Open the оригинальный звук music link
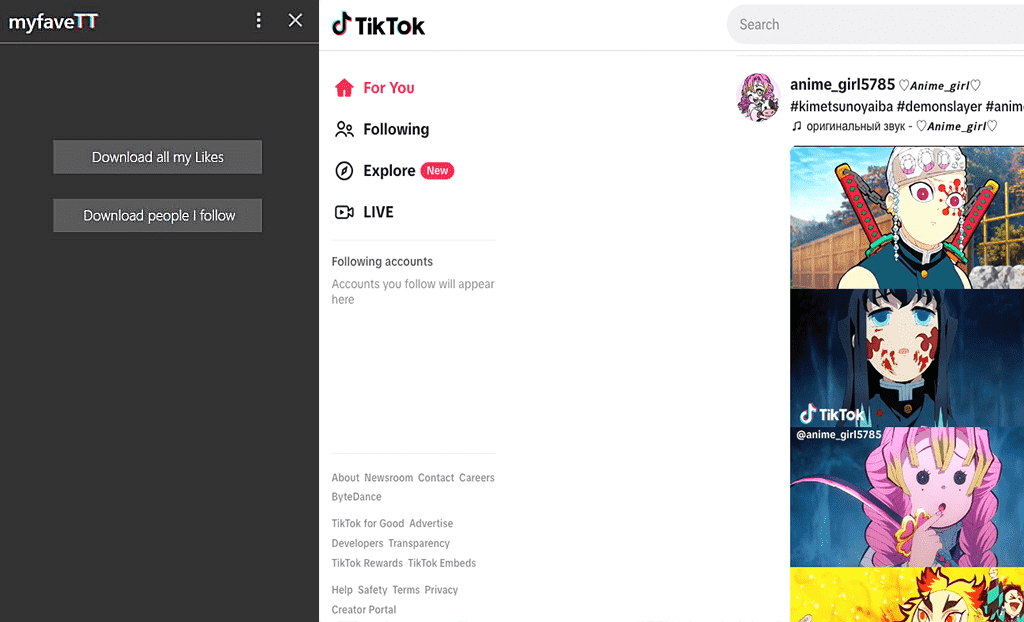The width and height of the screenshot is (1024, 622). [902, 126]
